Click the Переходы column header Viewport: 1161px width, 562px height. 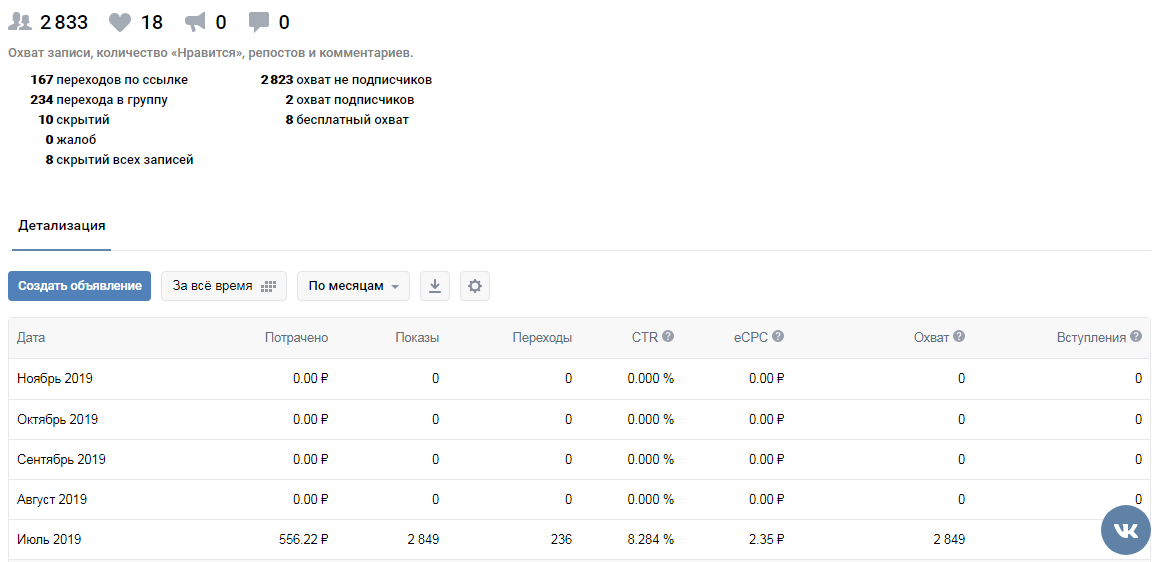[x=542, y=338]
